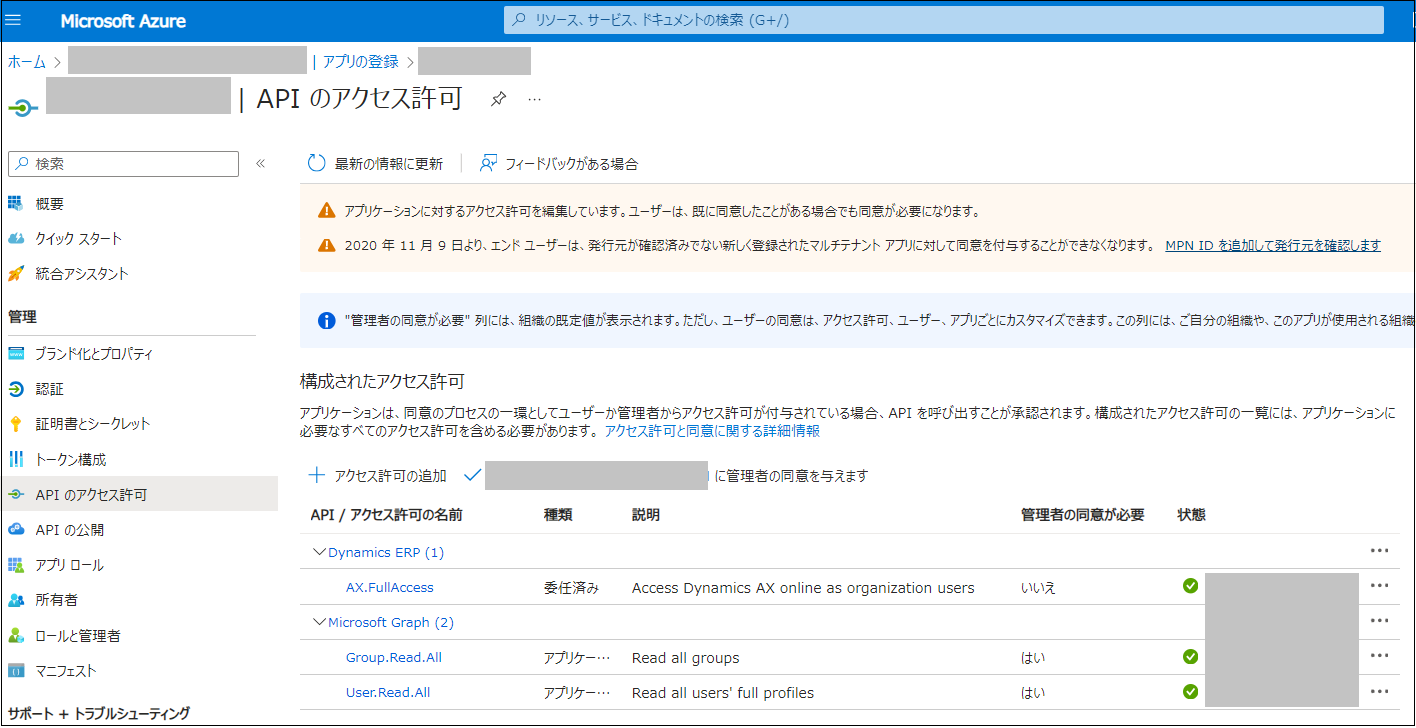
Task: Open the User.Read.All permission link
Action: [388, 692]
